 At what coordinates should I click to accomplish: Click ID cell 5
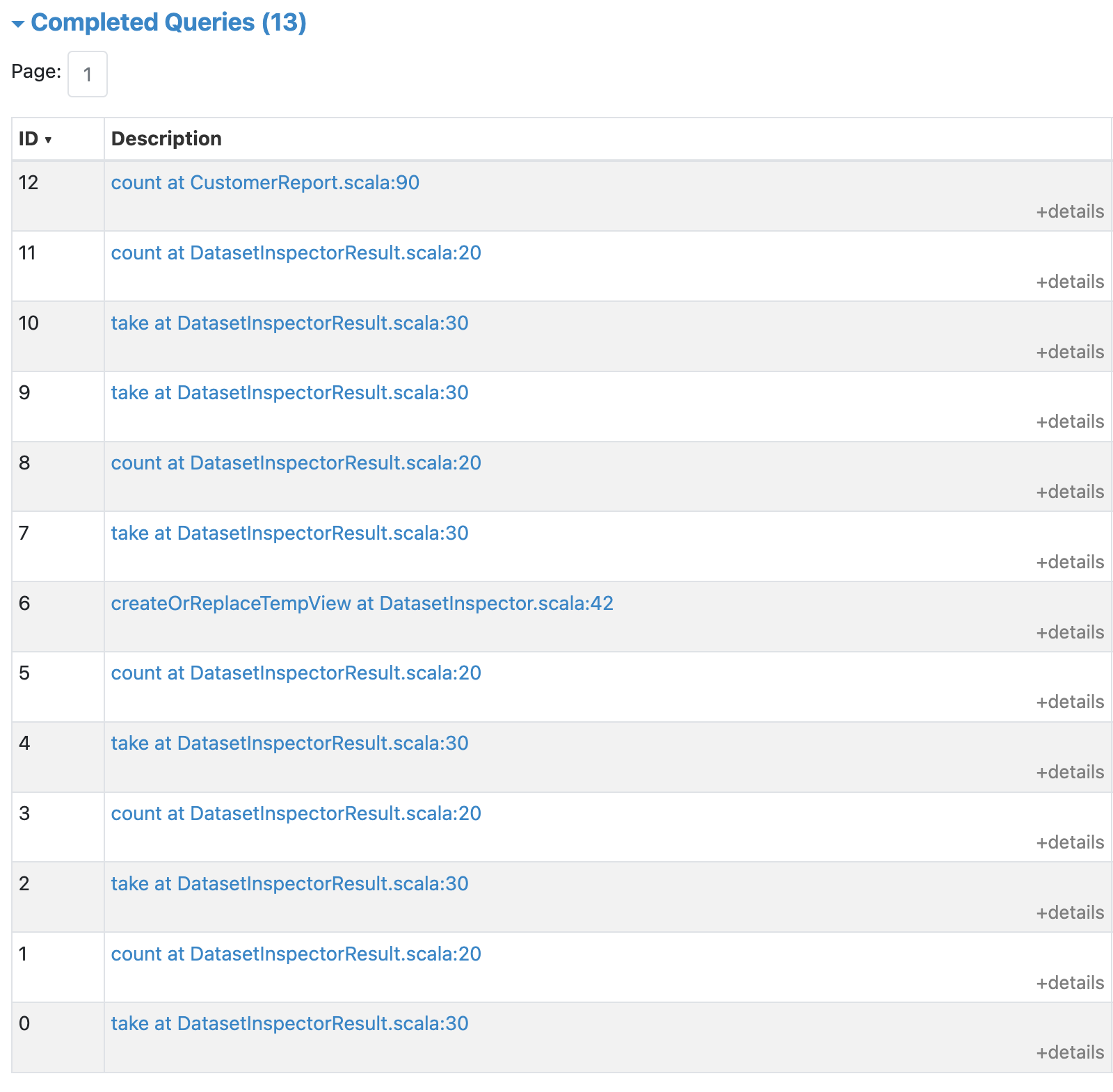58,687
